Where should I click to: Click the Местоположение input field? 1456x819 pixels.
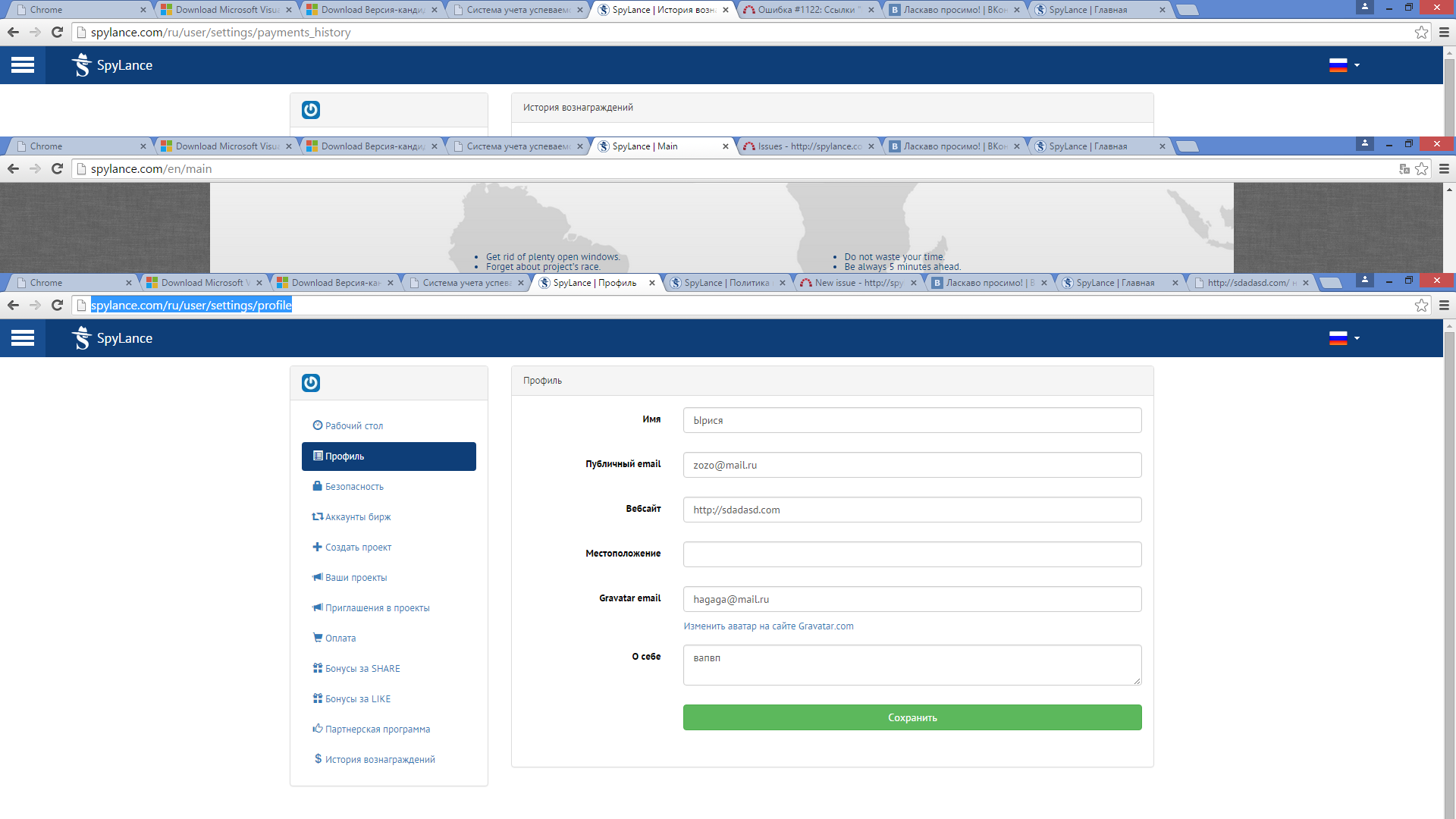click(x=912, y=554)
